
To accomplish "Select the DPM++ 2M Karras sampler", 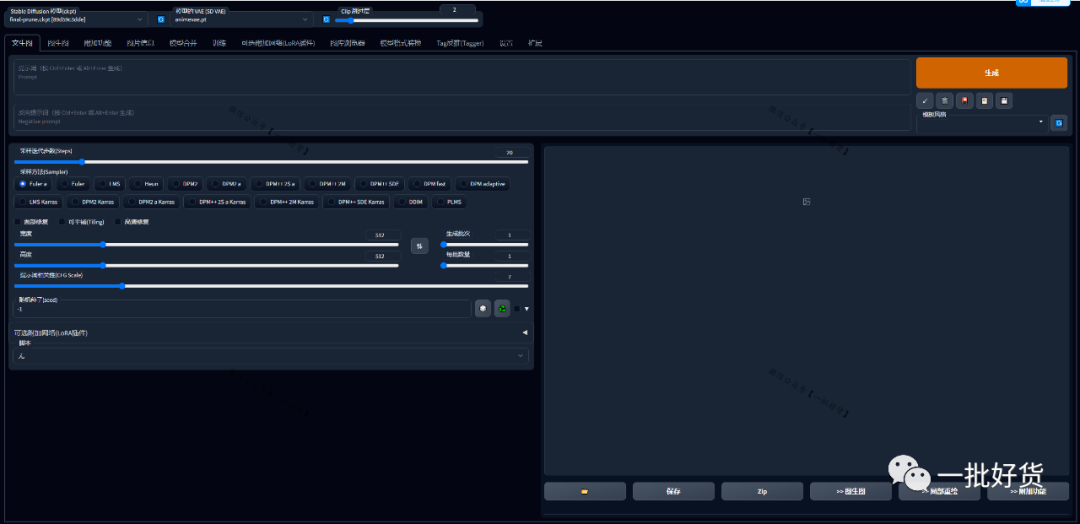I will point(289,202).
